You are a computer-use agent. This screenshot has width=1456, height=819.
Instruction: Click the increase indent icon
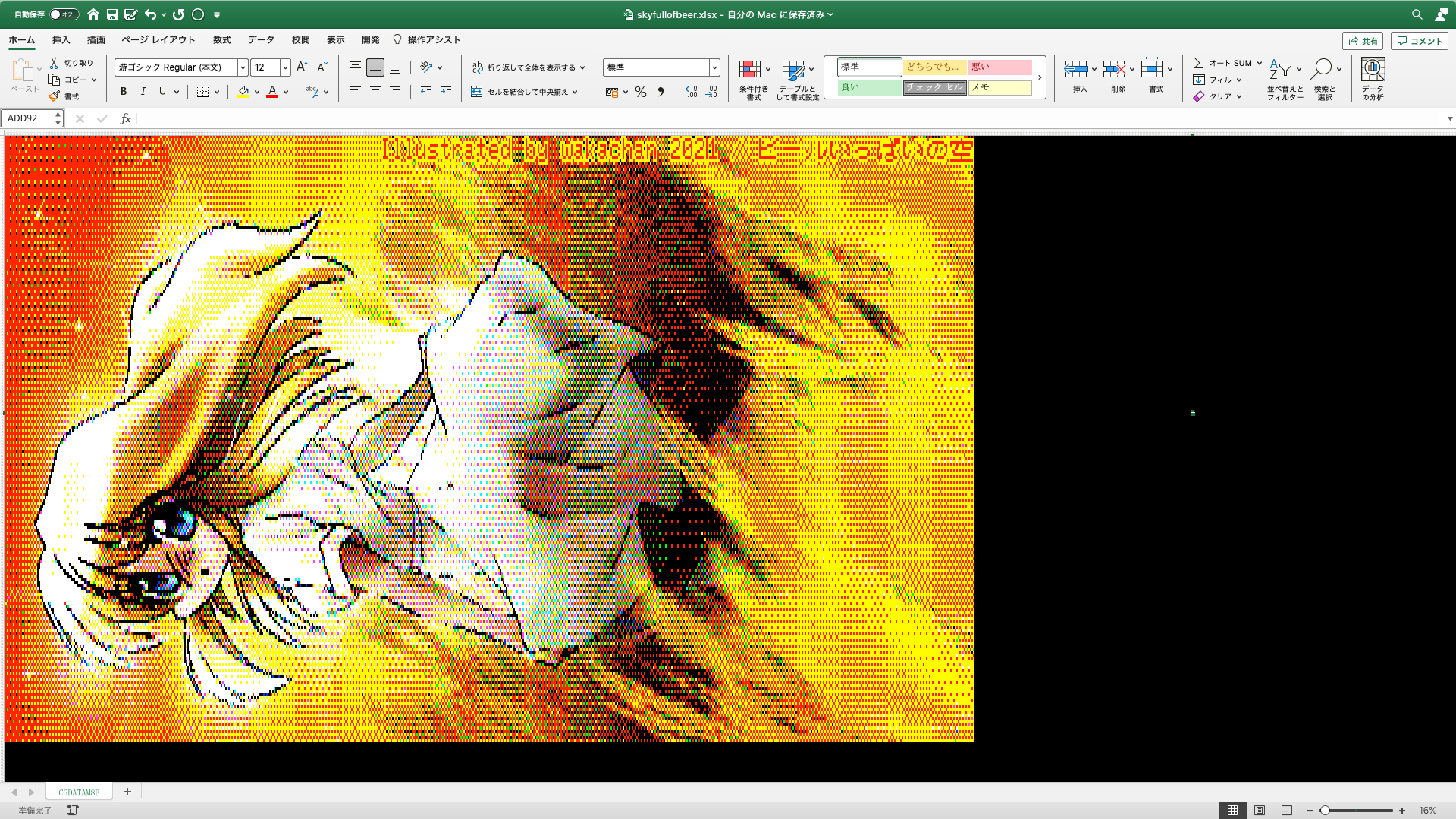446,92
